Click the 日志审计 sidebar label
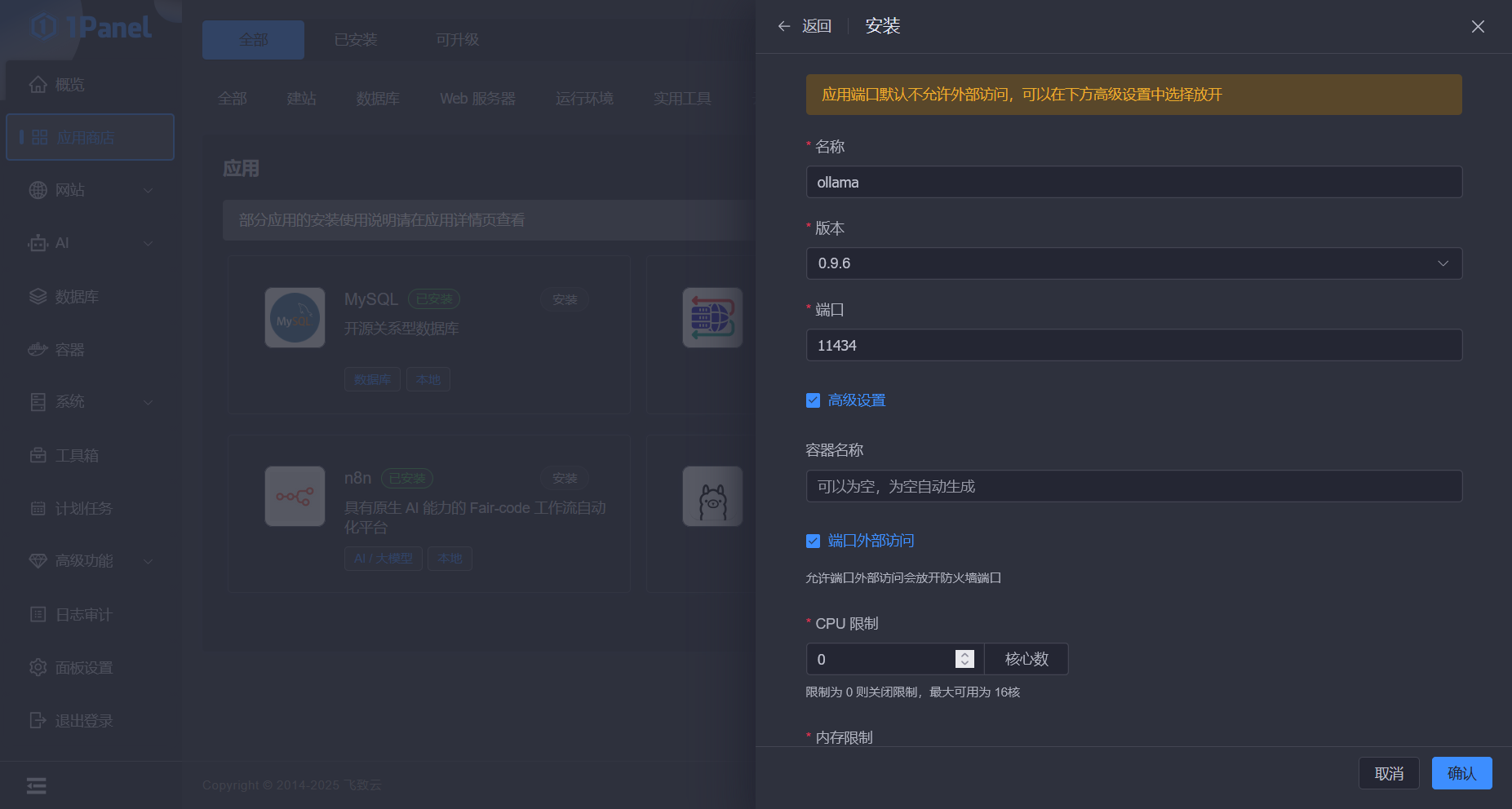The width and height of the screenshot is (1512, 809). click(84, 615)
